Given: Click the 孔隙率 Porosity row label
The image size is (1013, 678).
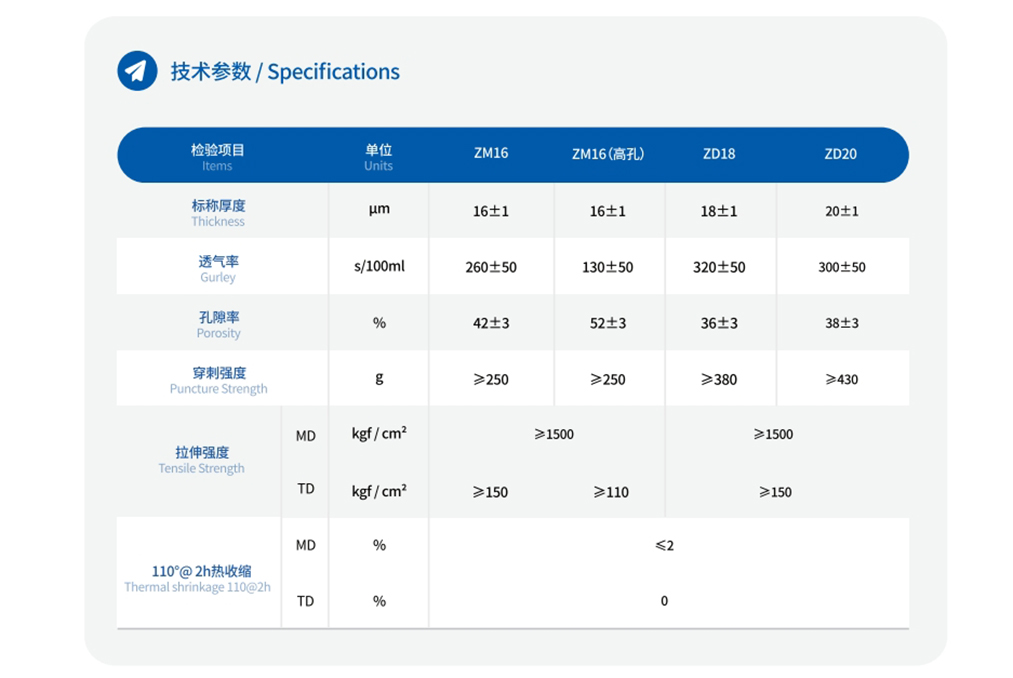Looking at the screenshot, I should pyautogui.click(x=218, y=324).
